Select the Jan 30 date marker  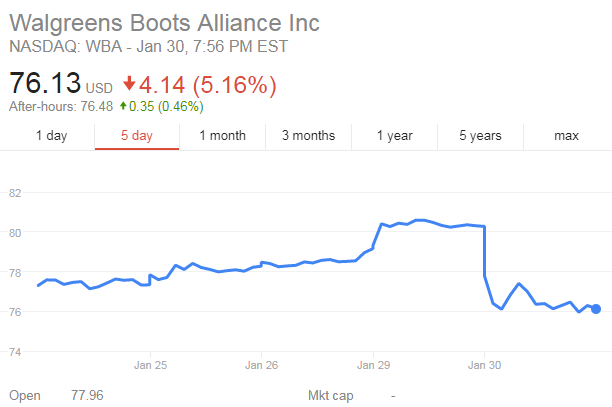(x=485, y=363)
